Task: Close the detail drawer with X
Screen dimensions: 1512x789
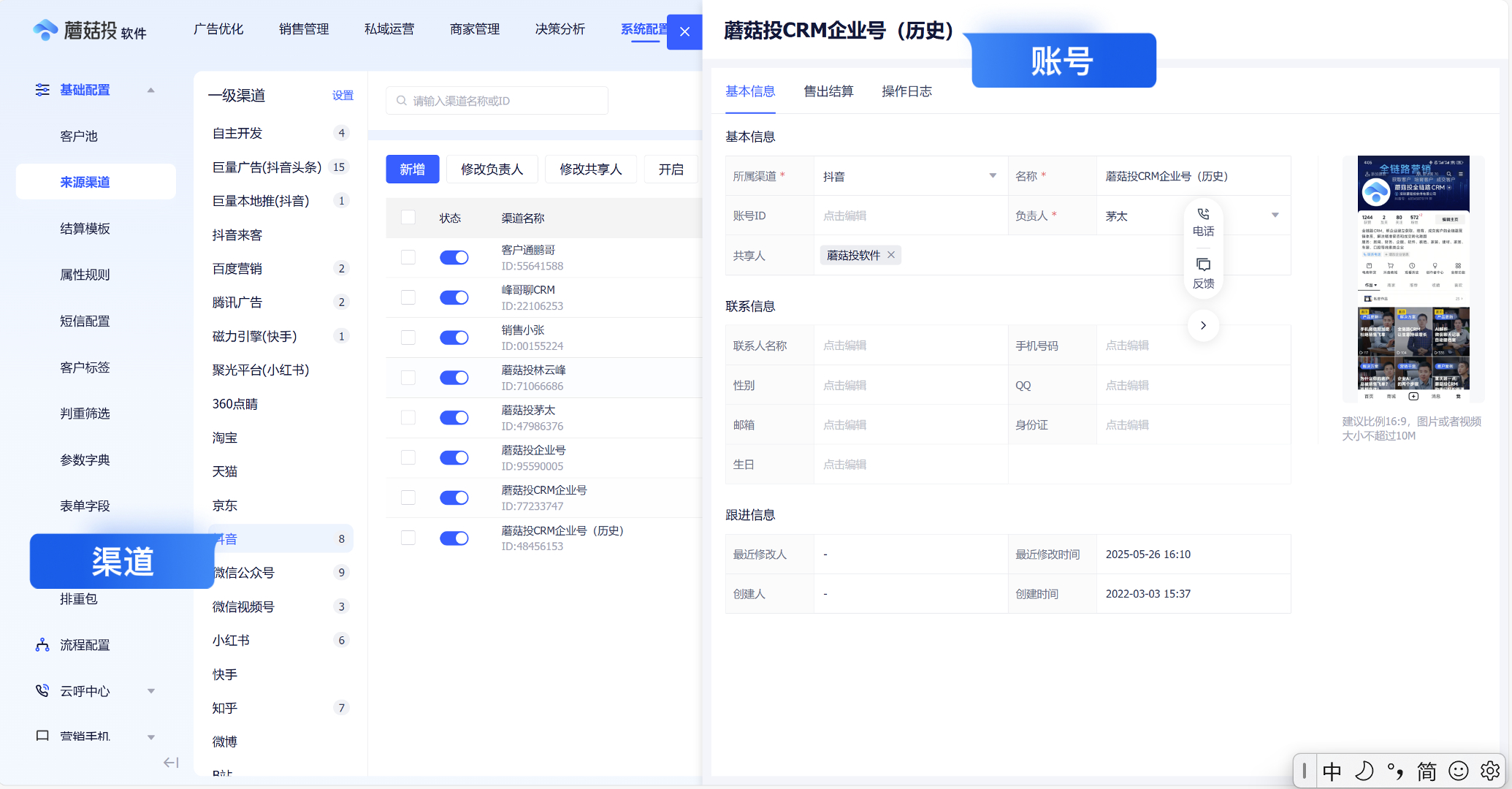Action: (x=684, y=31)
